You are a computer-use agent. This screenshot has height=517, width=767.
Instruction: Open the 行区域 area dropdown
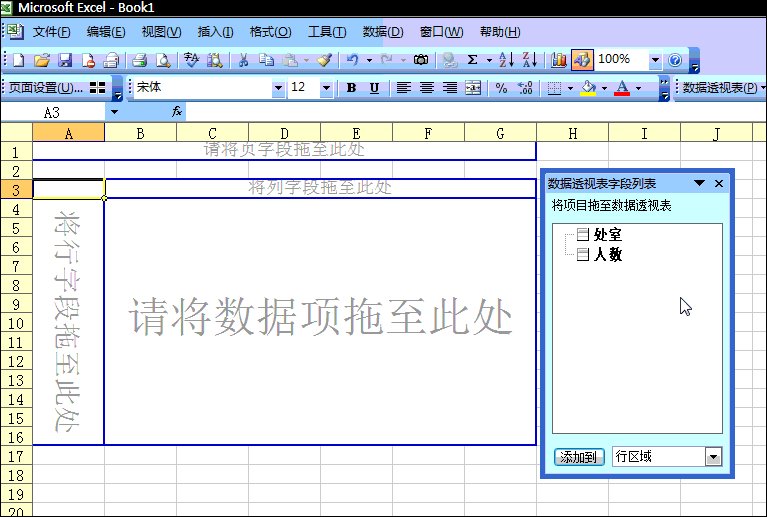(713, 457)
